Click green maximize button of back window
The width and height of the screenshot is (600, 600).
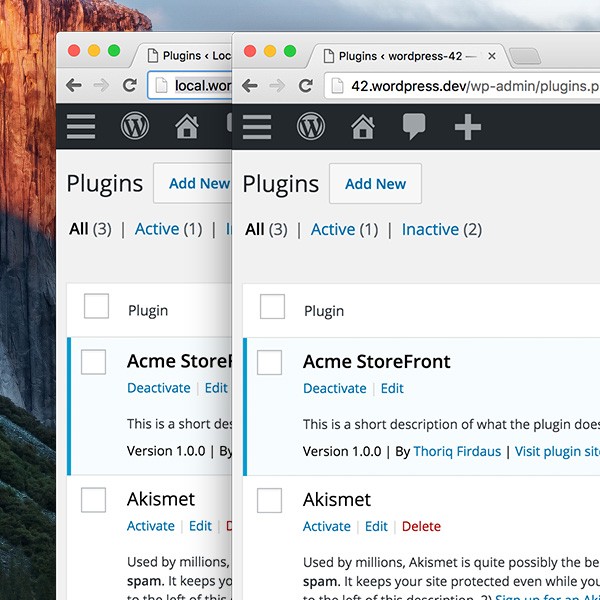(x=114, y=51)
